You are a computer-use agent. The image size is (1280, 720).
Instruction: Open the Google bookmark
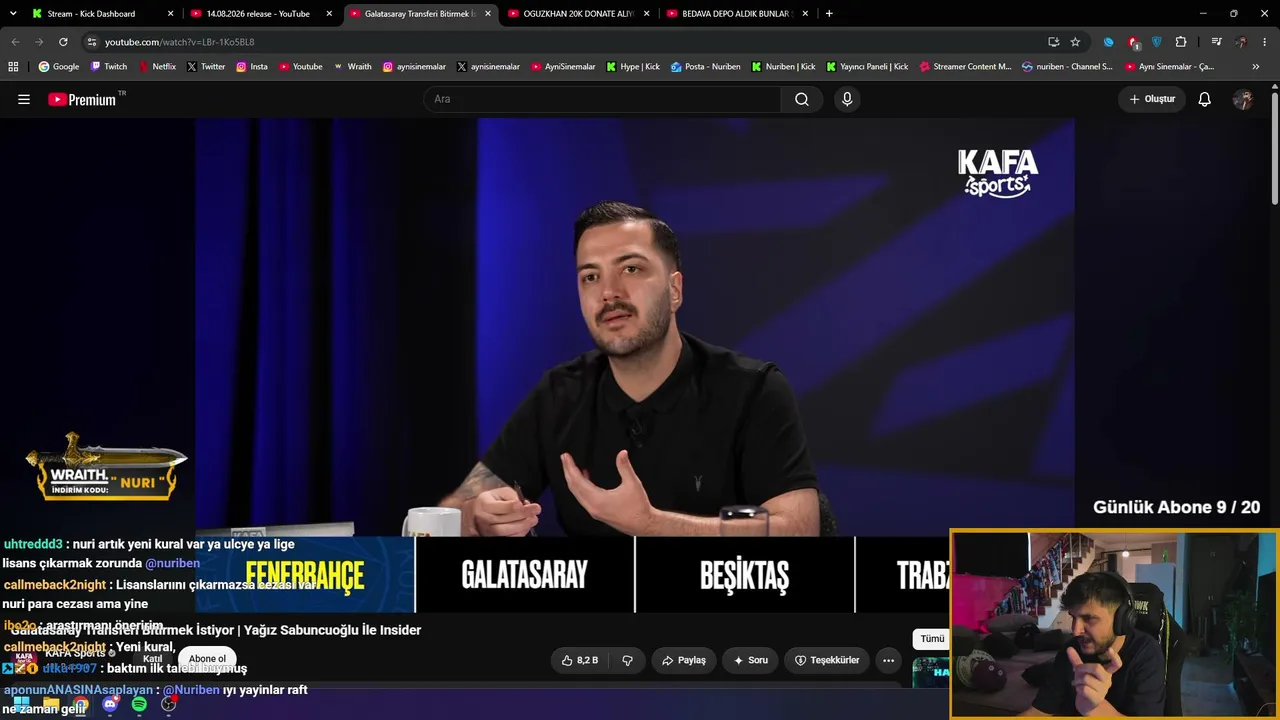click(x=59, y=67)
